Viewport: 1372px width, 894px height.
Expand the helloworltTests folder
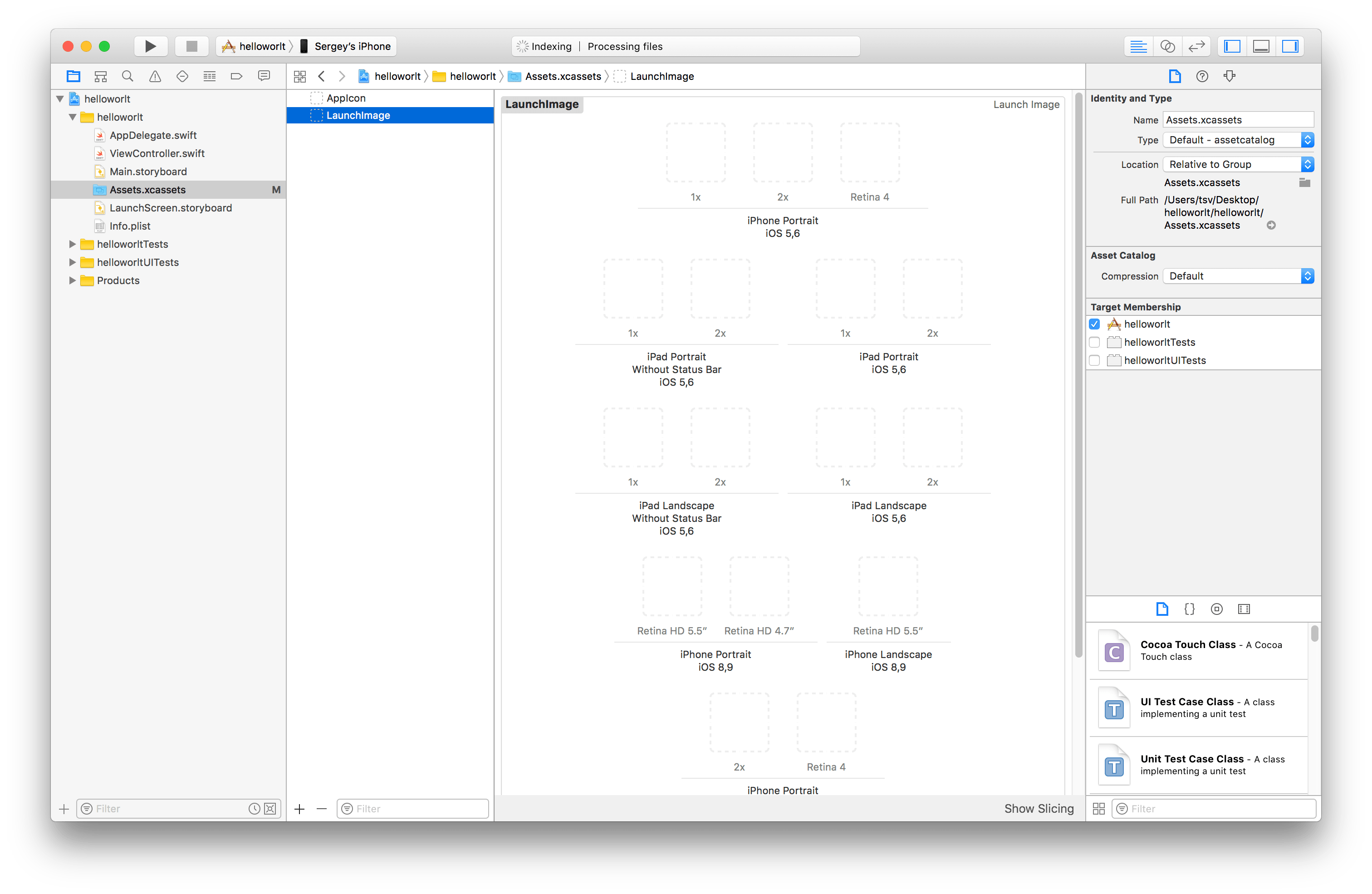pyautogui.click(x=72, y=244)
